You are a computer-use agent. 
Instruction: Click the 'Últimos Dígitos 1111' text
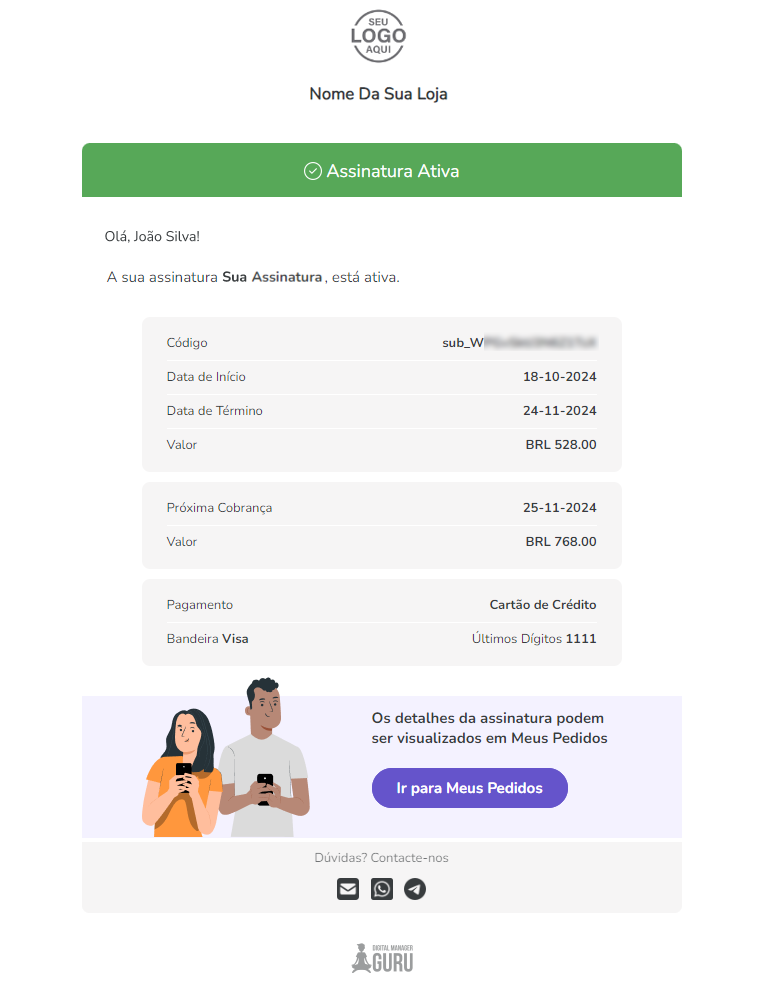(534, 639)
